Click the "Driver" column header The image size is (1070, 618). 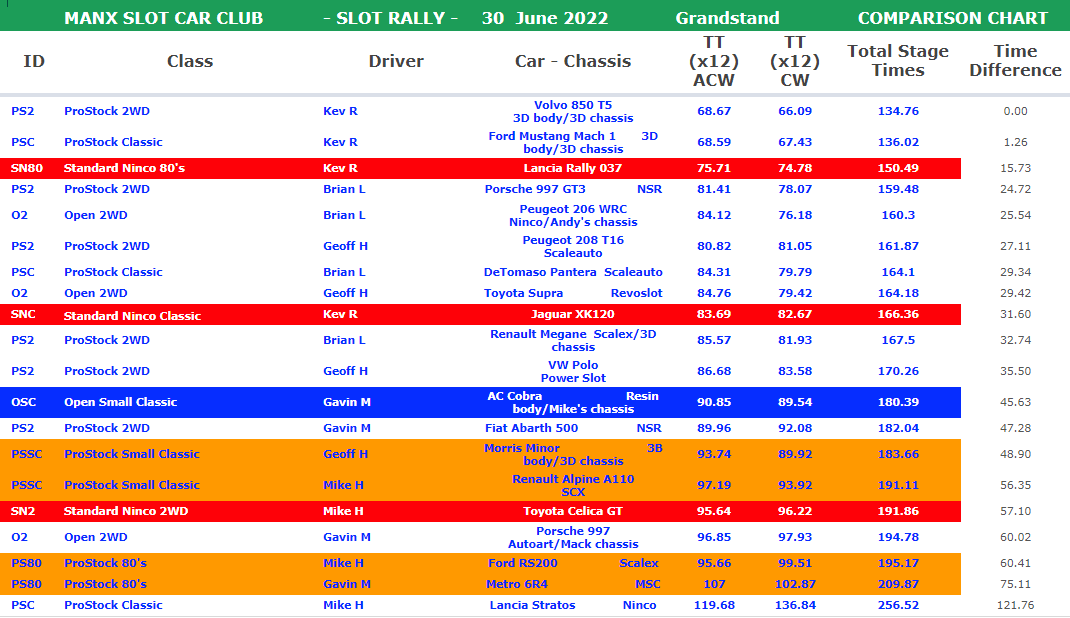click(x=396, y=61)
